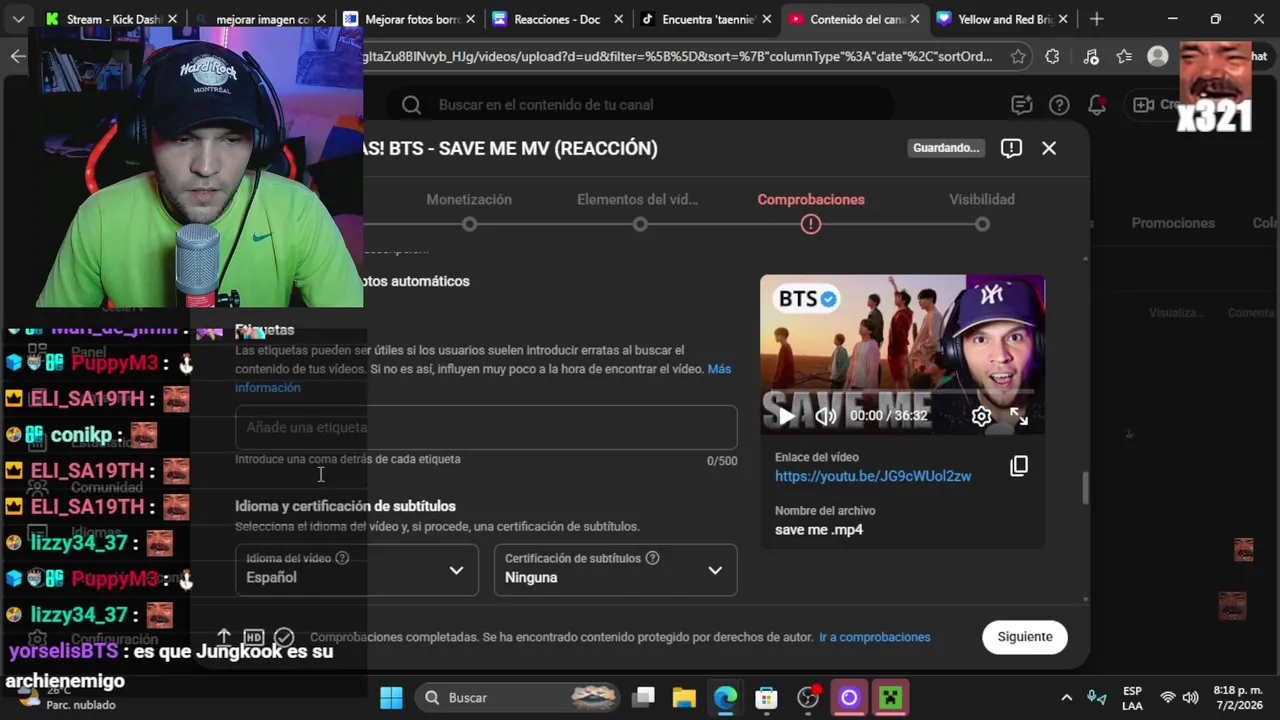Open YouTube Studio feedback icon in top bar
Image resolution: width=1280 pixels, height=720 pixels.
pyautogui.click(x=1021, y=105)
